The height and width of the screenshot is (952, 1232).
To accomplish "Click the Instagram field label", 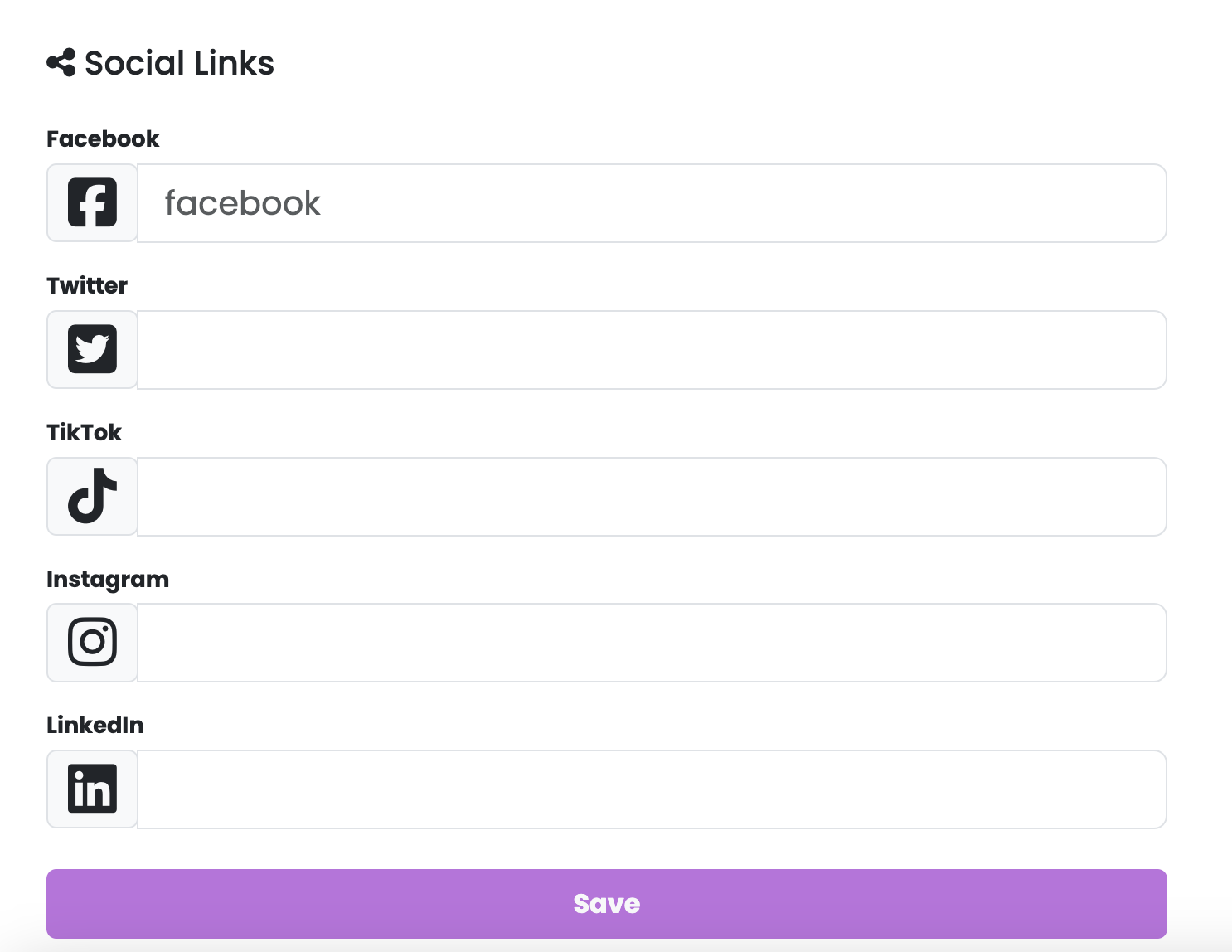I will 108,579.
